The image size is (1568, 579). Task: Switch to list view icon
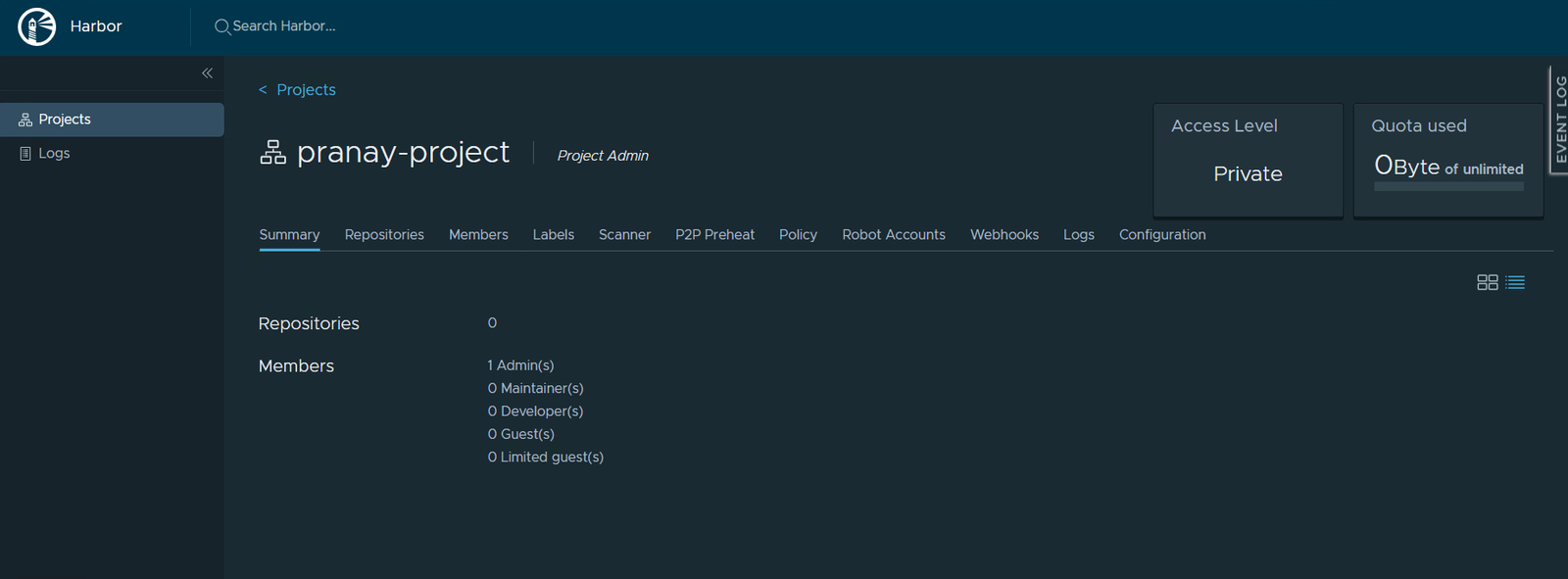tap(1515, 282)
